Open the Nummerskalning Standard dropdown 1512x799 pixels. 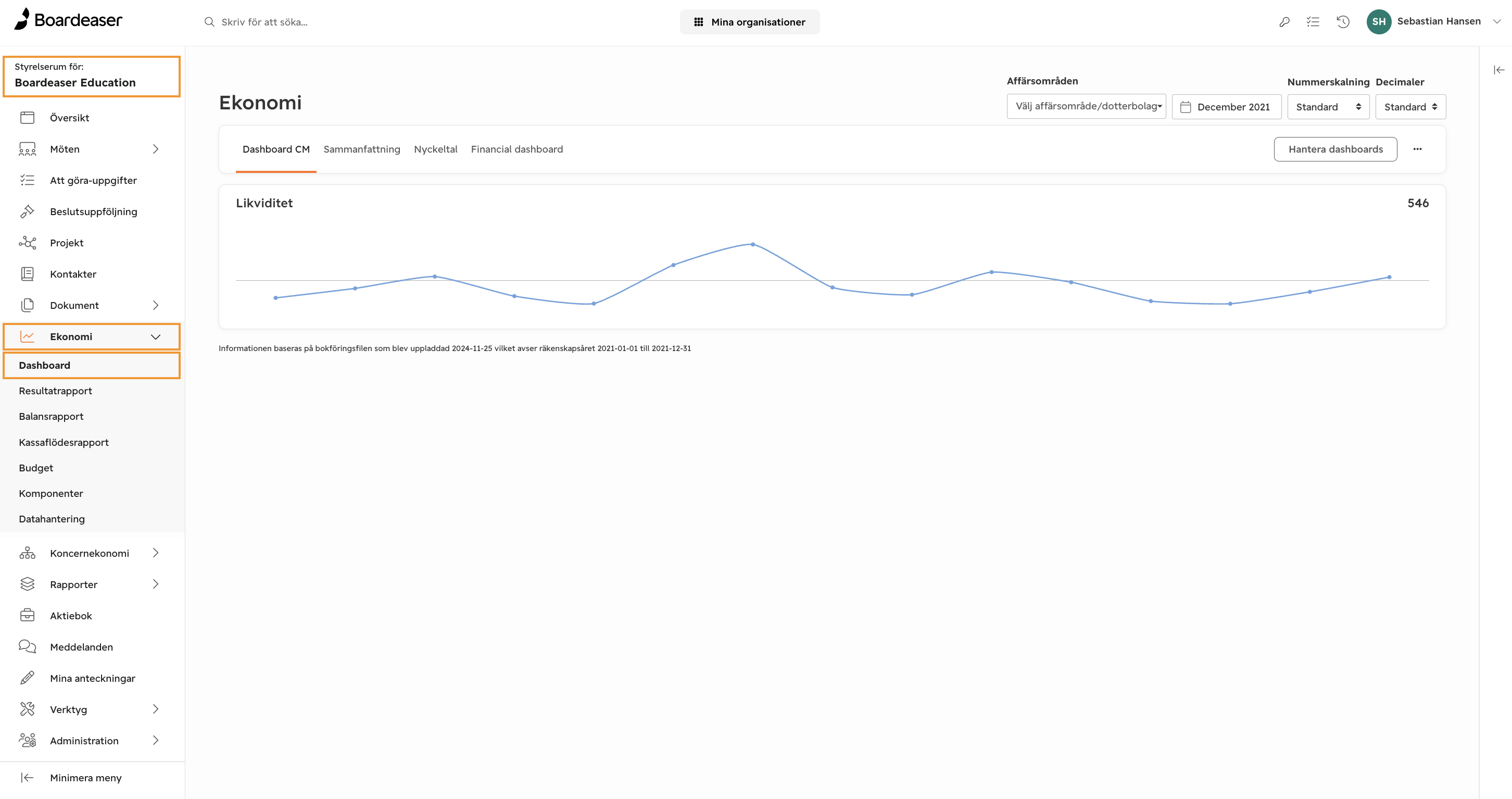[x=1328, y=107]
